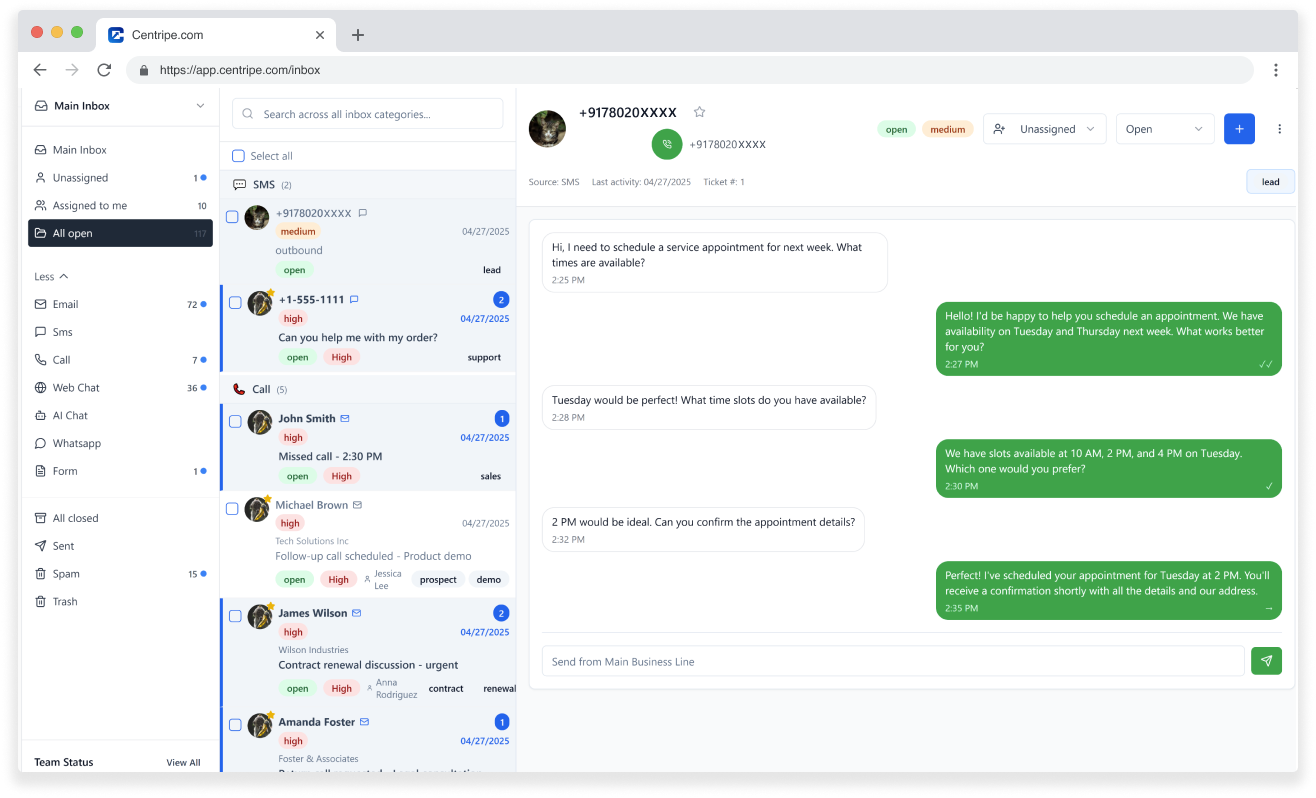1316x798 pixels.
Task: Toggle the star on the +9178020XXXX conversation
Action: coord(699,112)
